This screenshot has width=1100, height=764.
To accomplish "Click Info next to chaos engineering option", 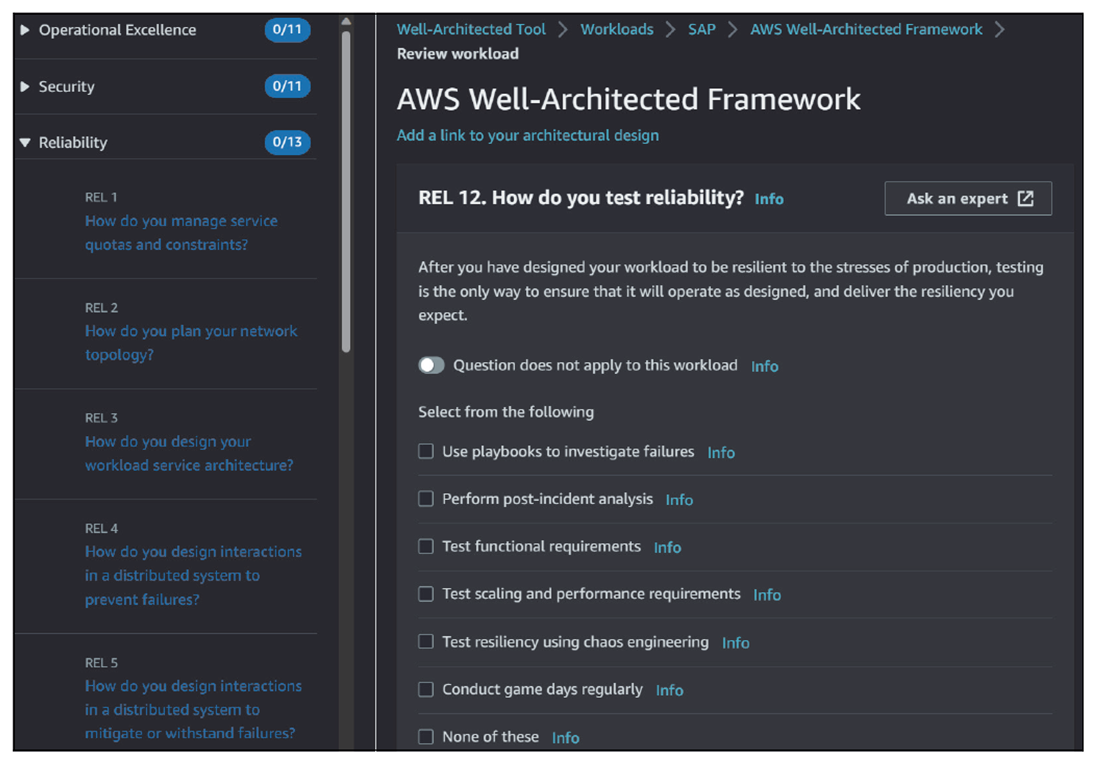I will coord(735,642).
